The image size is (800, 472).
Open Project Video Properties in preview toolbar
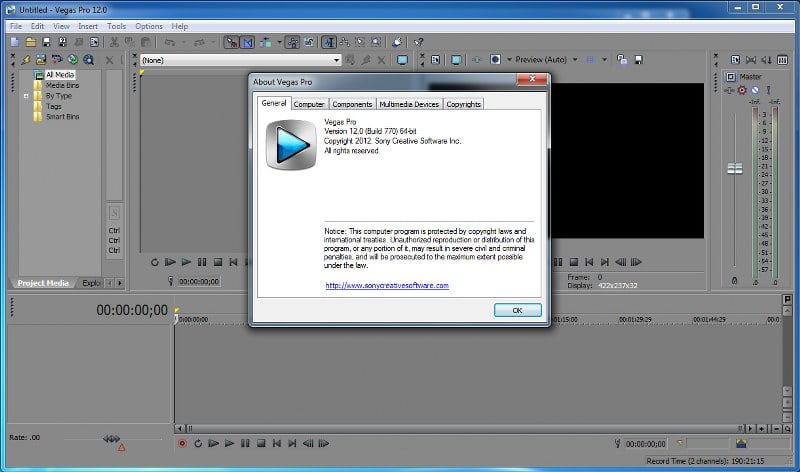(x=435, y=60)
